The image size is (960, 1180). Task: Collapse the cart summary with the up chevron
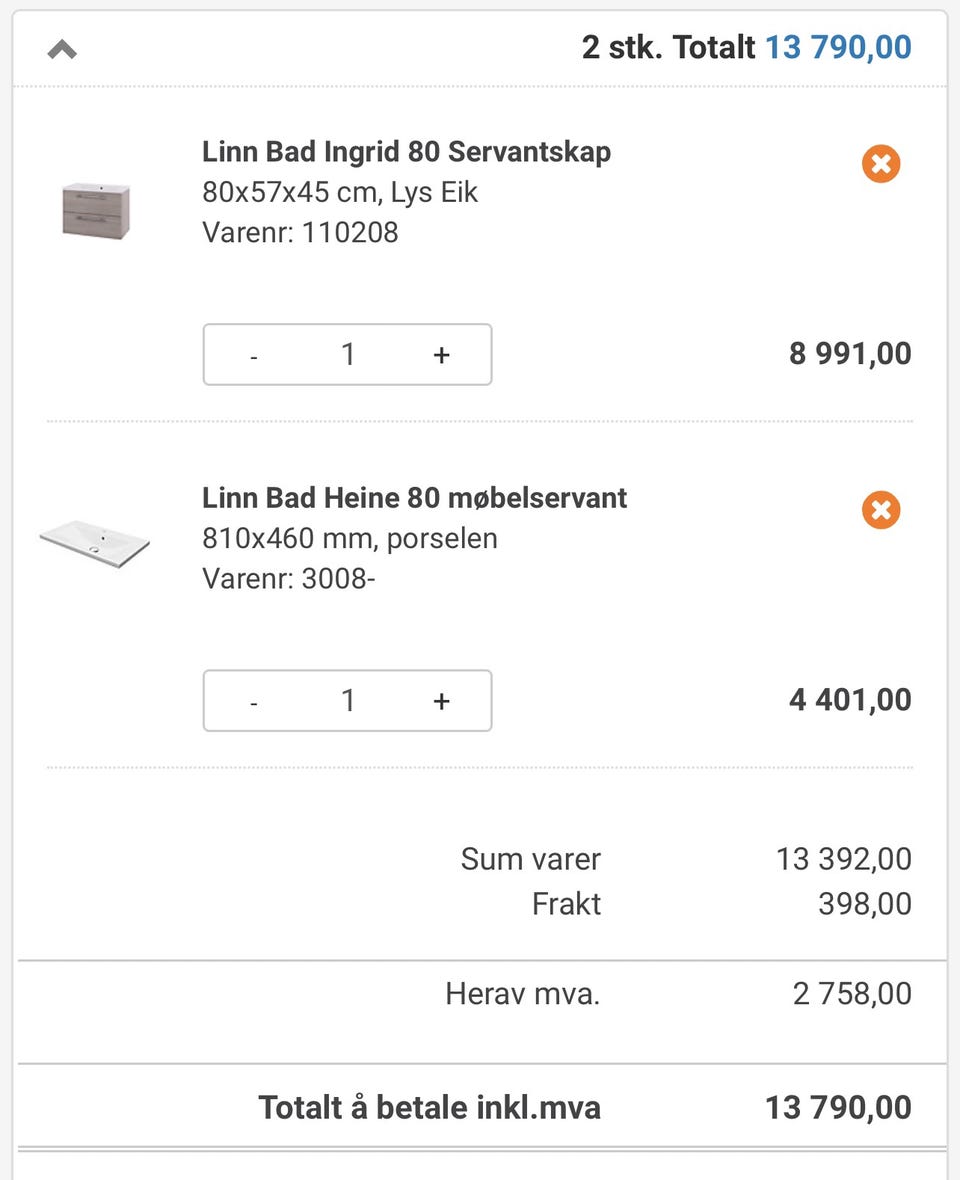coord(62,49)
